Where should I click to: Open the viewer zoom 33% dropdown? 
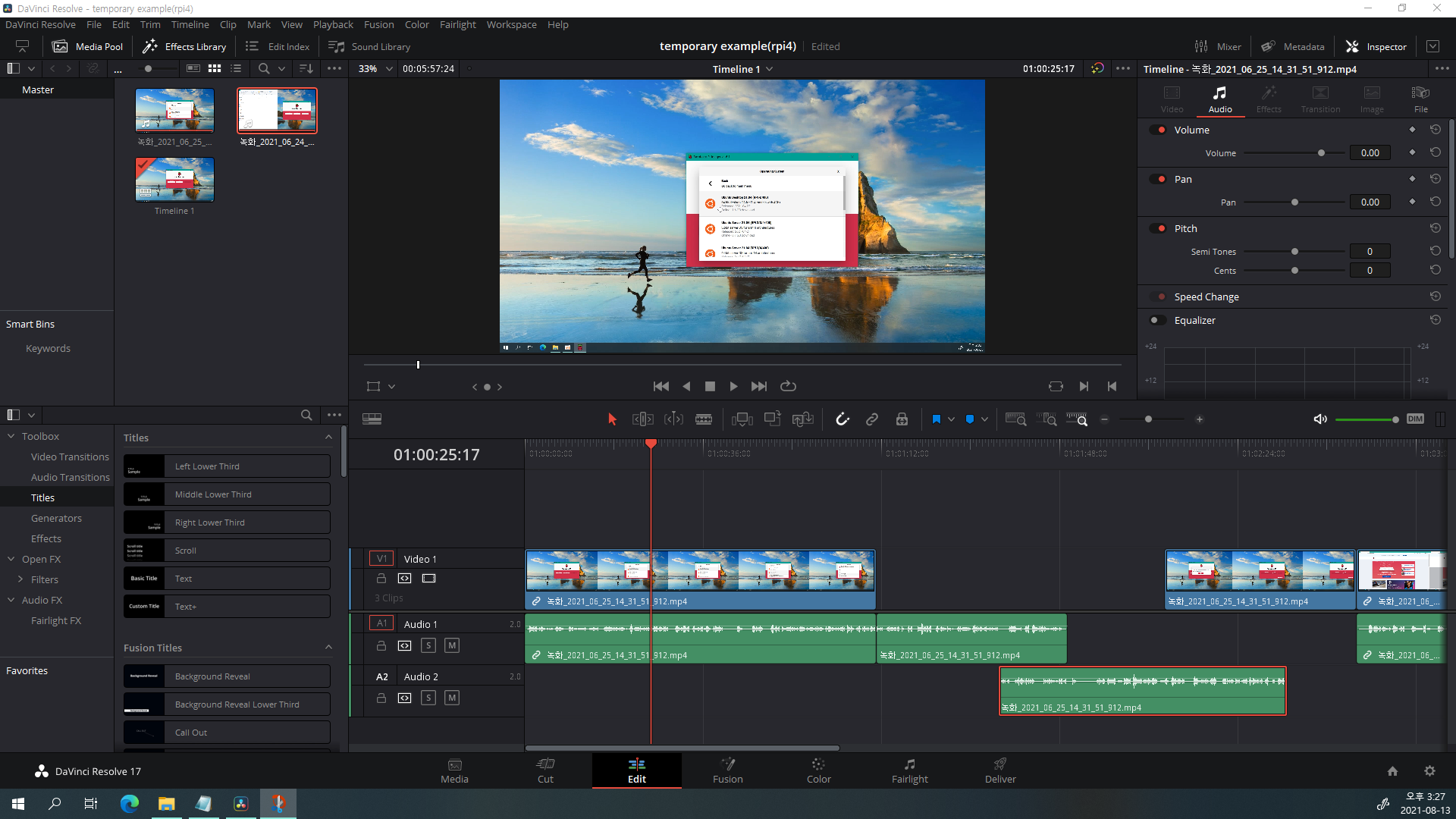[389, 69]
